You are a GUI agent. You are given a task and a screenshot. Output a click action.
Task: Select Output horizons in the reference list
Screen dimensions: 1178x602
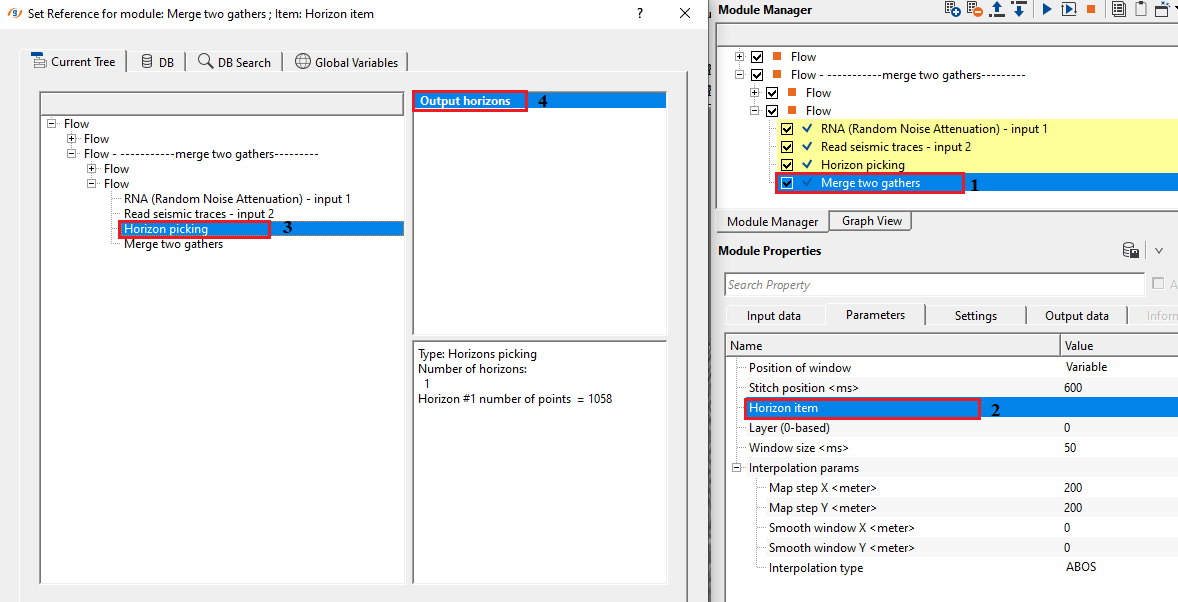click(x=465, y=101)
